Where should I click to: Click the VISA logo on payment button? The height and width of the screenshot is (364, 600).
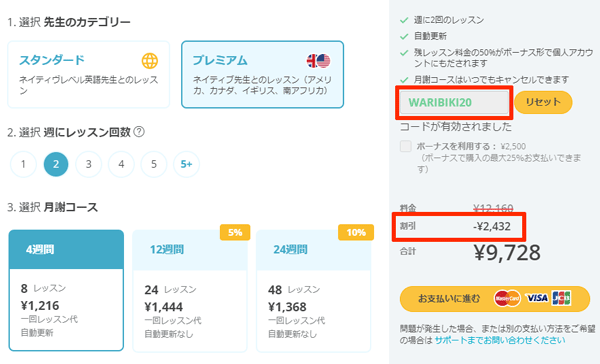[x=536, y=298]
